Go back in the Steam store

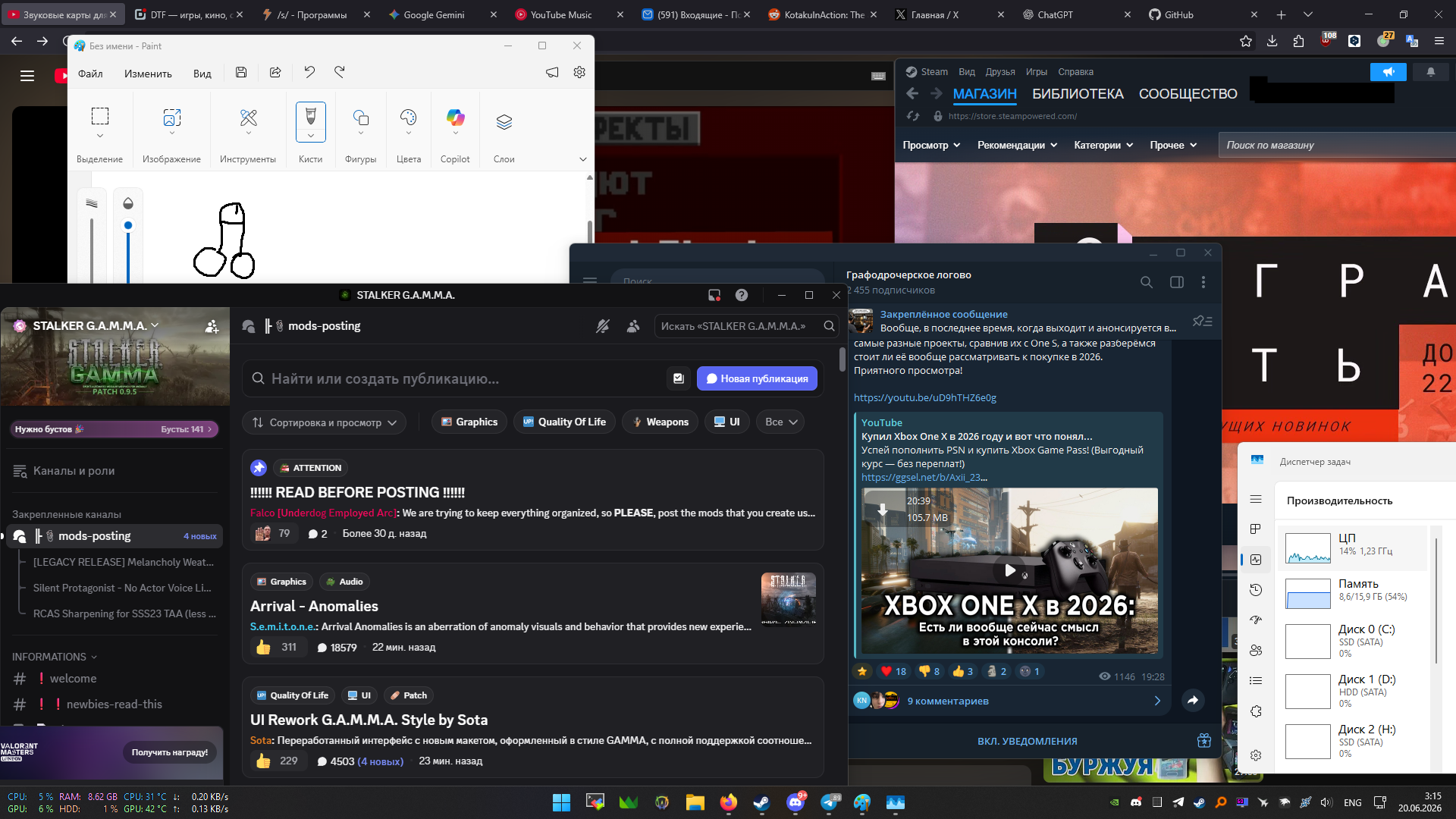tap(912, 93)
